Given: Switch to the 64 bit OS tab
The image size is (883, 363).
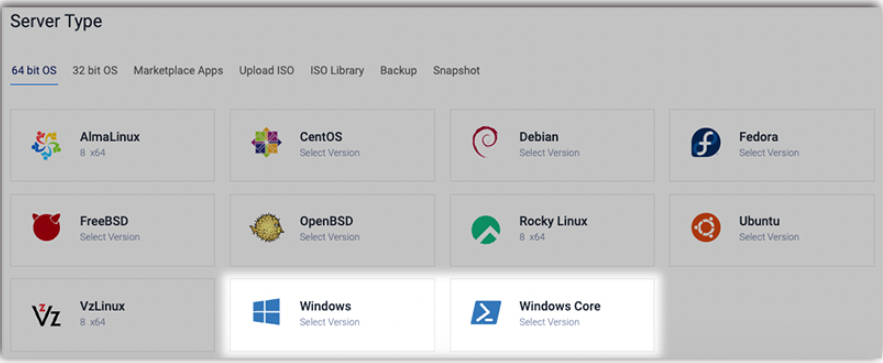Looking at the screenshot, I should (x=34, y=71).
